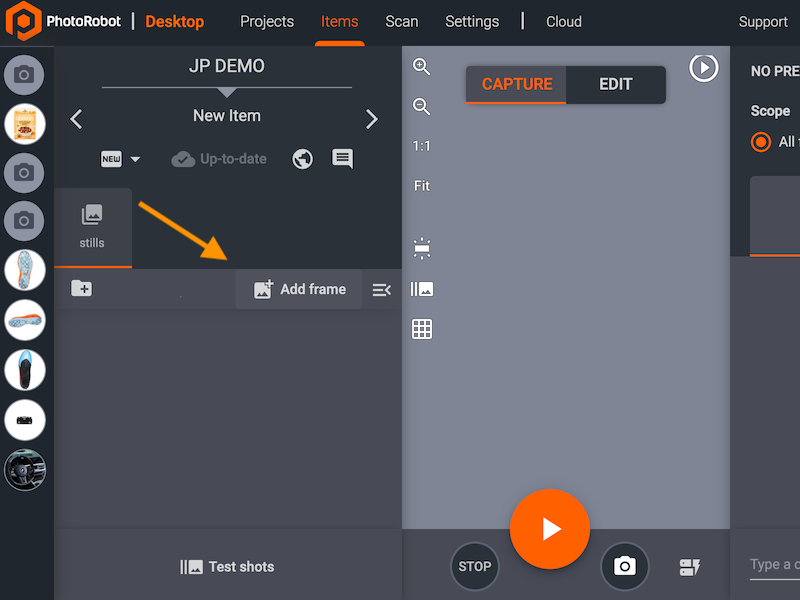Image resolution: width=800 pixels, height=600 pixels.
Task: Click the globe publish icon
Action: (x=303, y=159)
